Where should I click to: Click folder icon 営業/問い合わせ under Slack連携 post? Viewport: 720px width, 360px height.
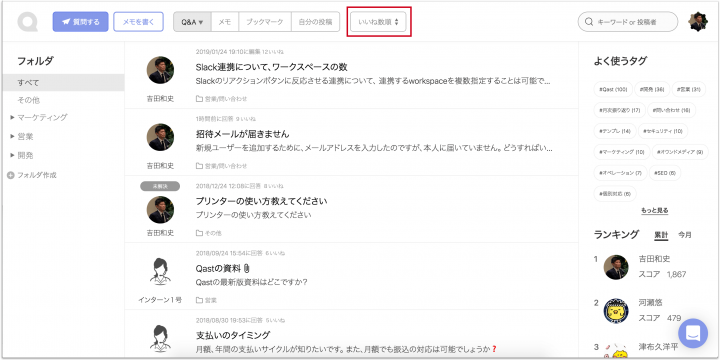coord(199,99)
